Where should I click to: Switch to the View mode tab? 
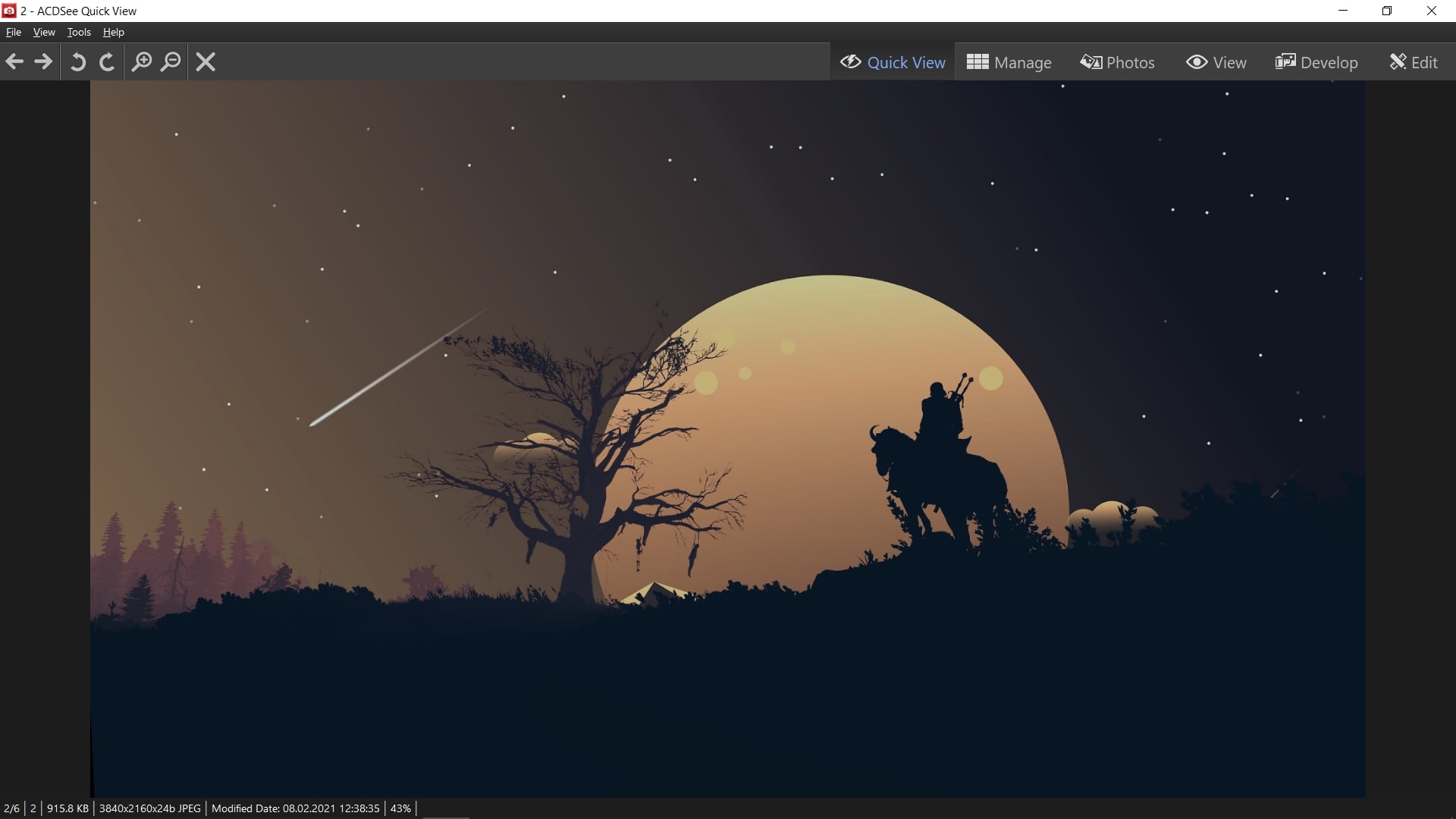tap(1216, 62)
